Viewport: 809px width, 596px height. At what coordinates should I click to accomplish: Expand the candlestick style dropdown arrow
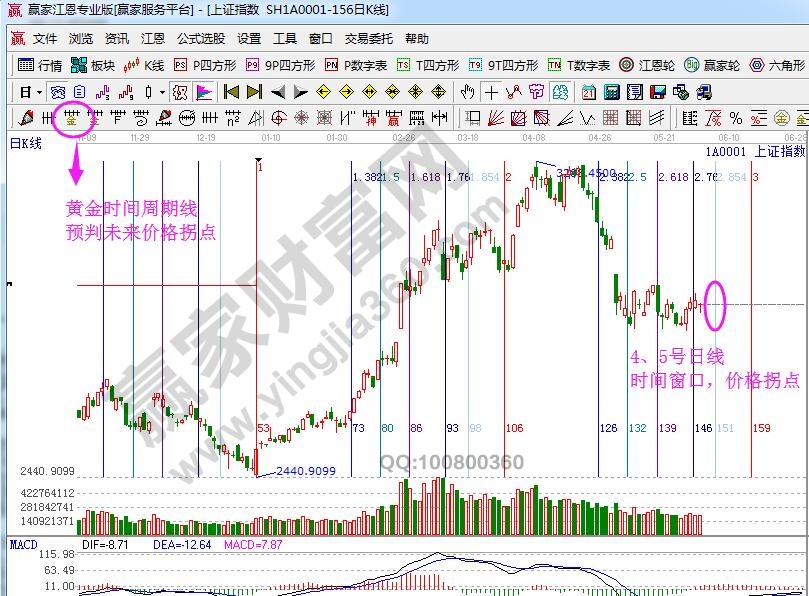(163, 92)
